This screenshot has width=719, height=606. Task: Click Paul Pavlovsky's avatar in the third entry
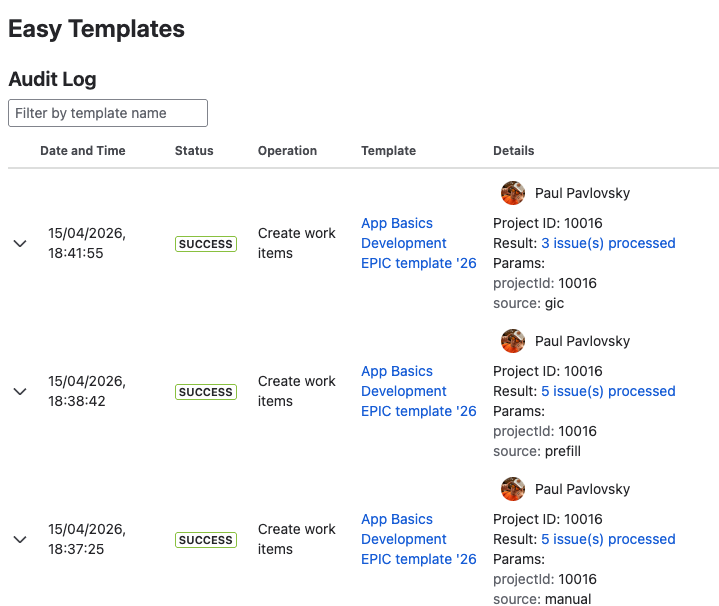513,489
